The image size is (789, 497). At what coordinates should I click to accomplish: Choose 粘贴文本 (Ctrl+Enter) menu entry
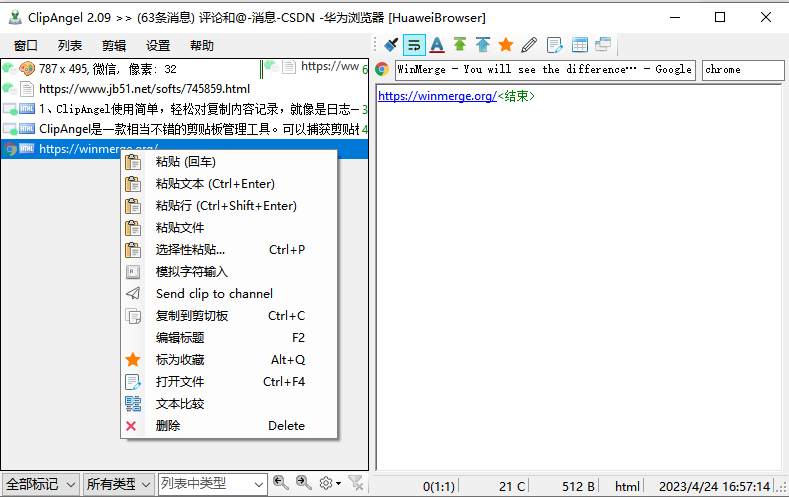(229, 184)
